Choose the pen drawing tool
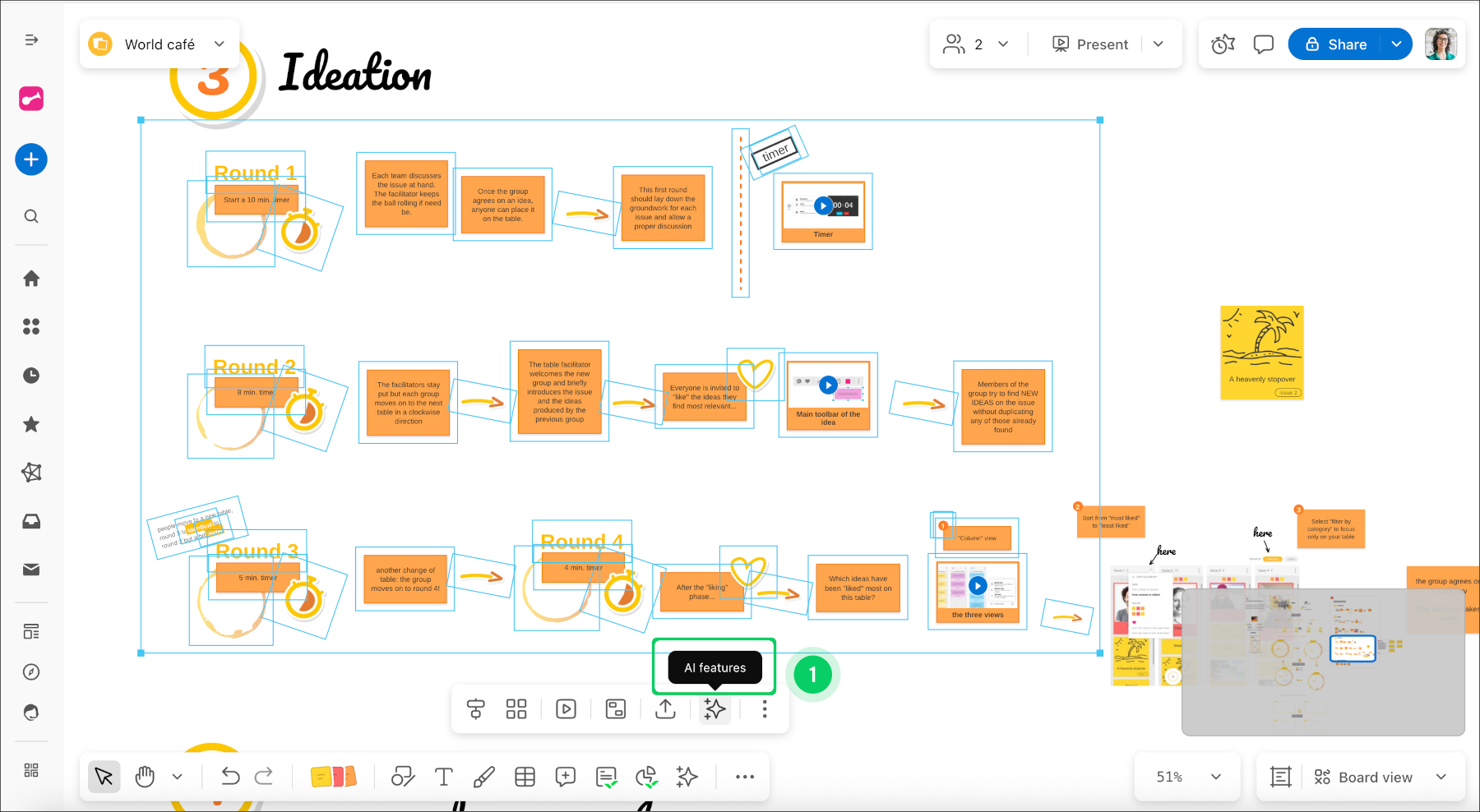 pos(484,777)
